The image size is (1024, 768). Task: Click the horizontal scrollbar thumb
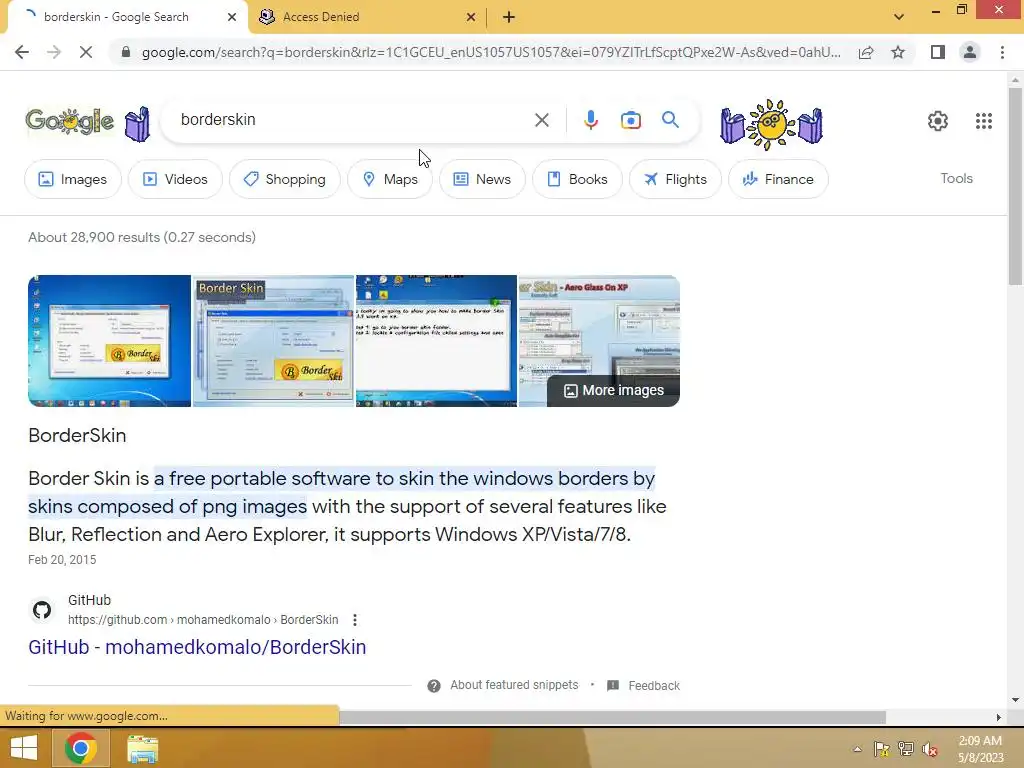[x=613, y=717]
